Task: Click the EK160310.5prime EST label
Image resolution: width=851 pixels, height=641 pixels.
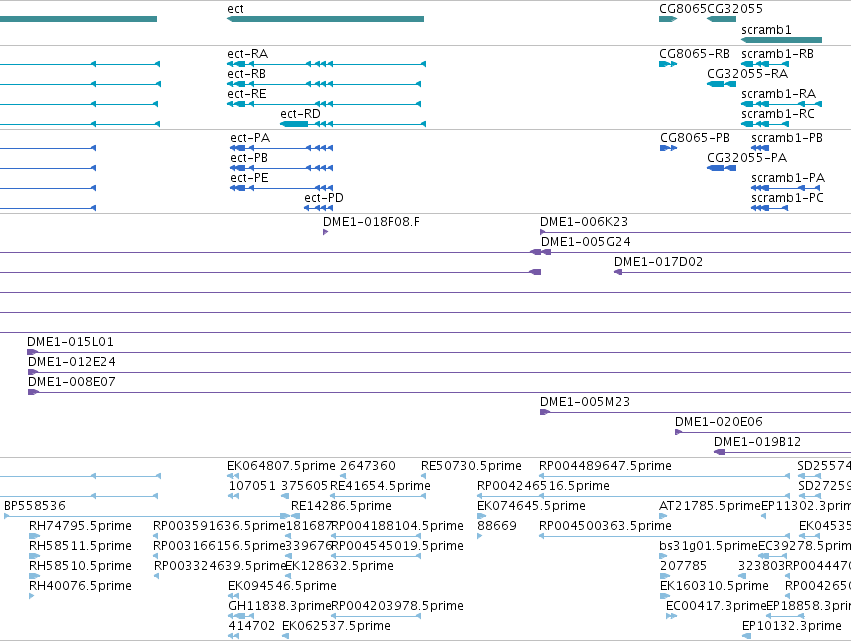Action: 714,587
